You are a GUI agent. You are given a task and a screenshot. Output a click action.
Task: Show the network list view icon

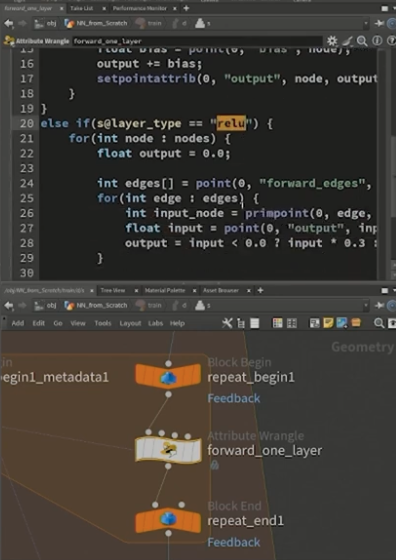[255, 323]
